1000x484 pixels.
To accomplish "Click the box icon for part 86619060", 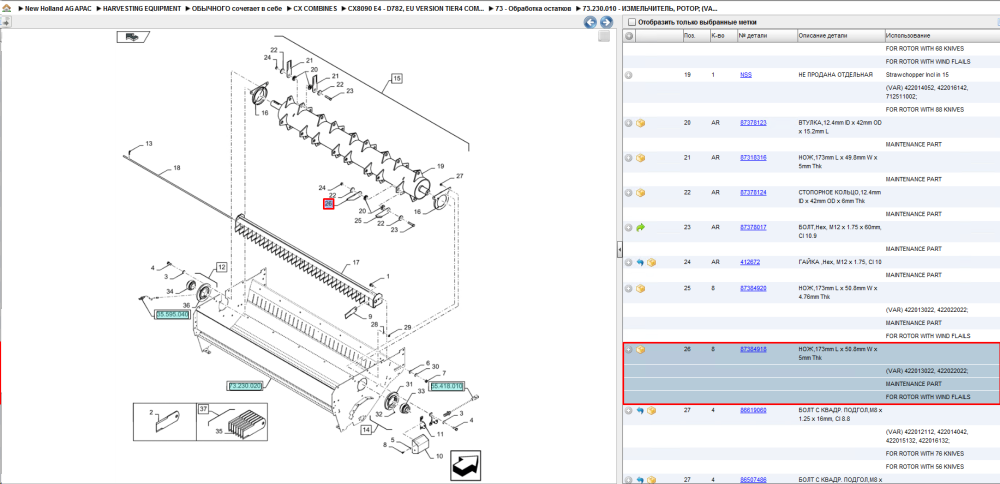I will point(651,410).
